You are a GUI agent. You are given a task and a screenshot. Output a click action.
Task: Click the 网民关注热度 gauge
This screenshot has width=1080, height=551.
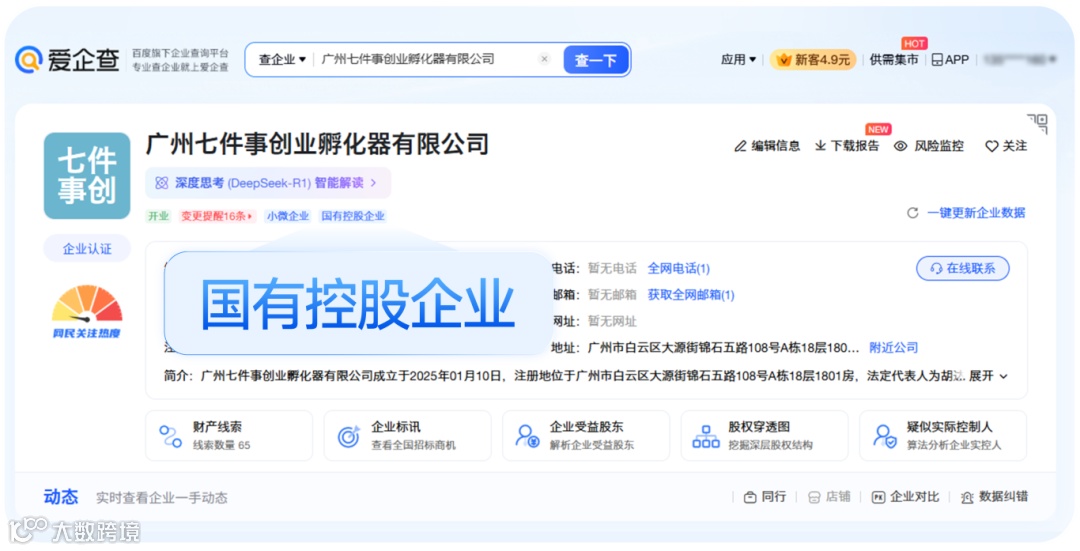click(x=87, y=312)
